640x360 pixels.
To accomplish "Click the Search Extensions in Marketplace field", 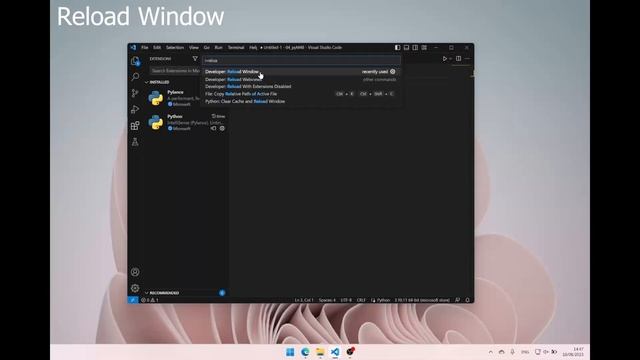I will 176,71.
